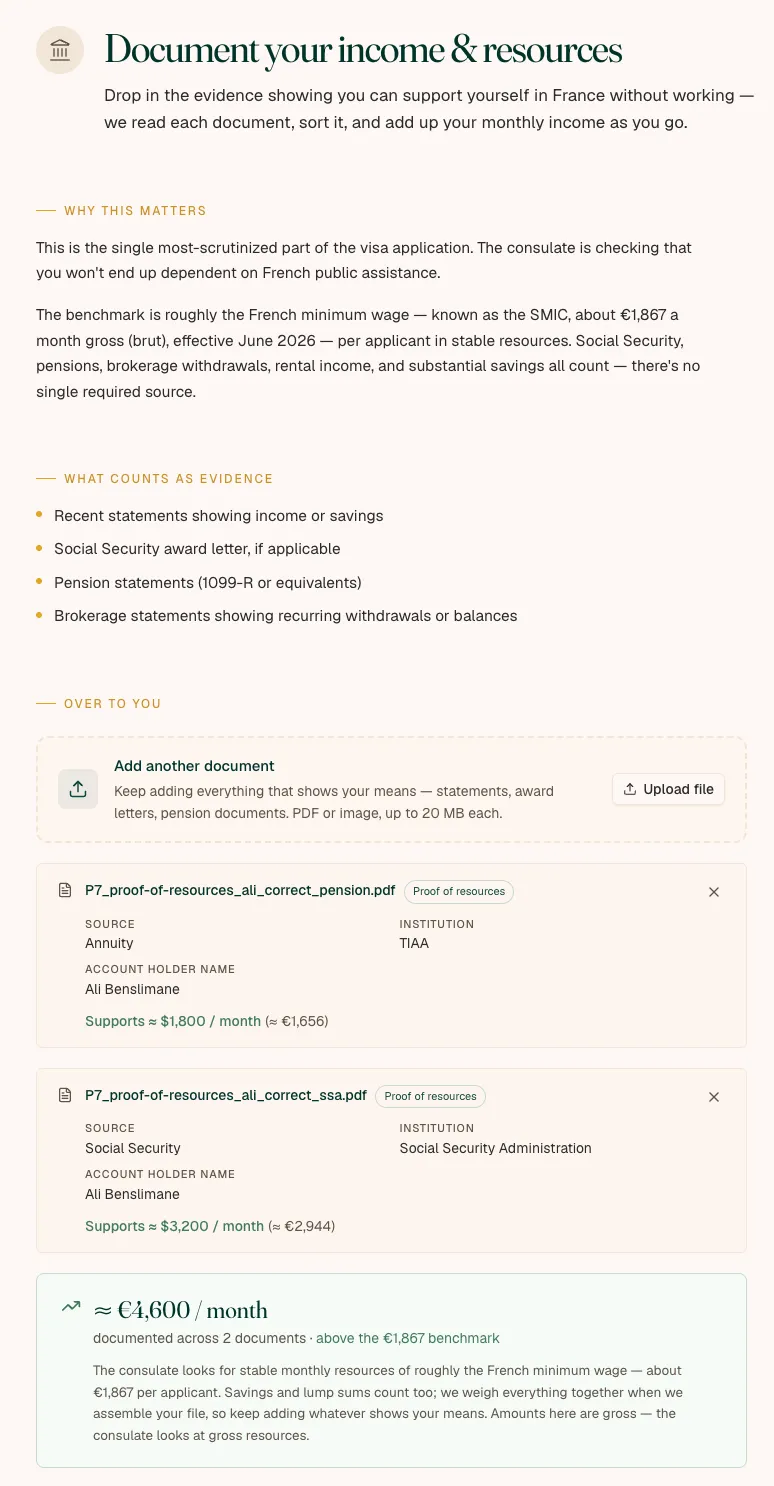Click the Supports ≈ $1,800 / month line

click(x=207, y=1021)
